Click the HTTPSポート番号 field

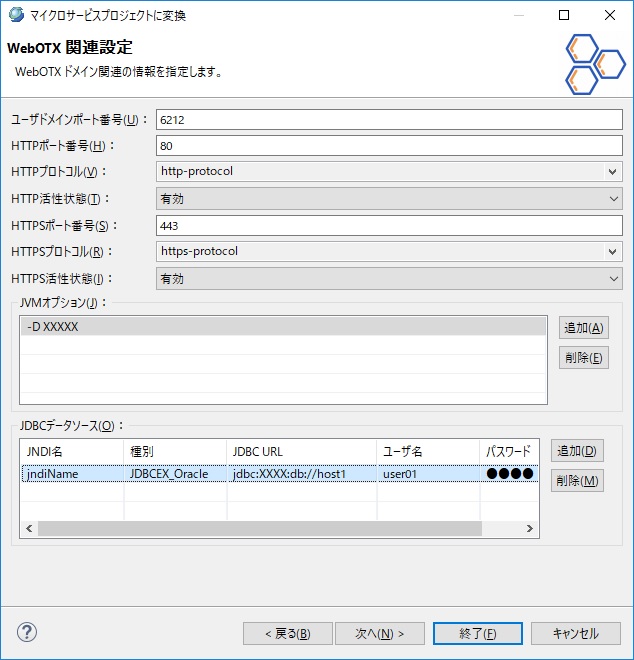pos(389,225)
